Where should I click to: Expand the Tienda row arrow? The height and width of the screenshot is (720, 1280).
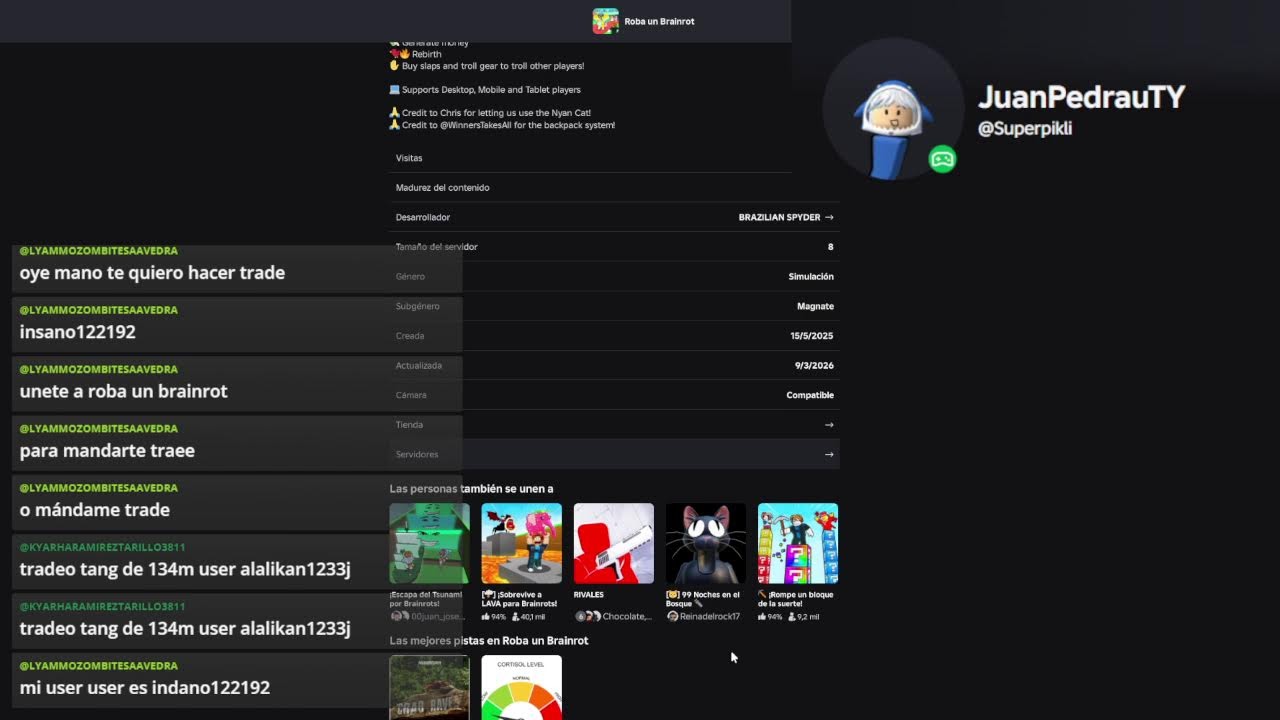[x=829, y=425]
